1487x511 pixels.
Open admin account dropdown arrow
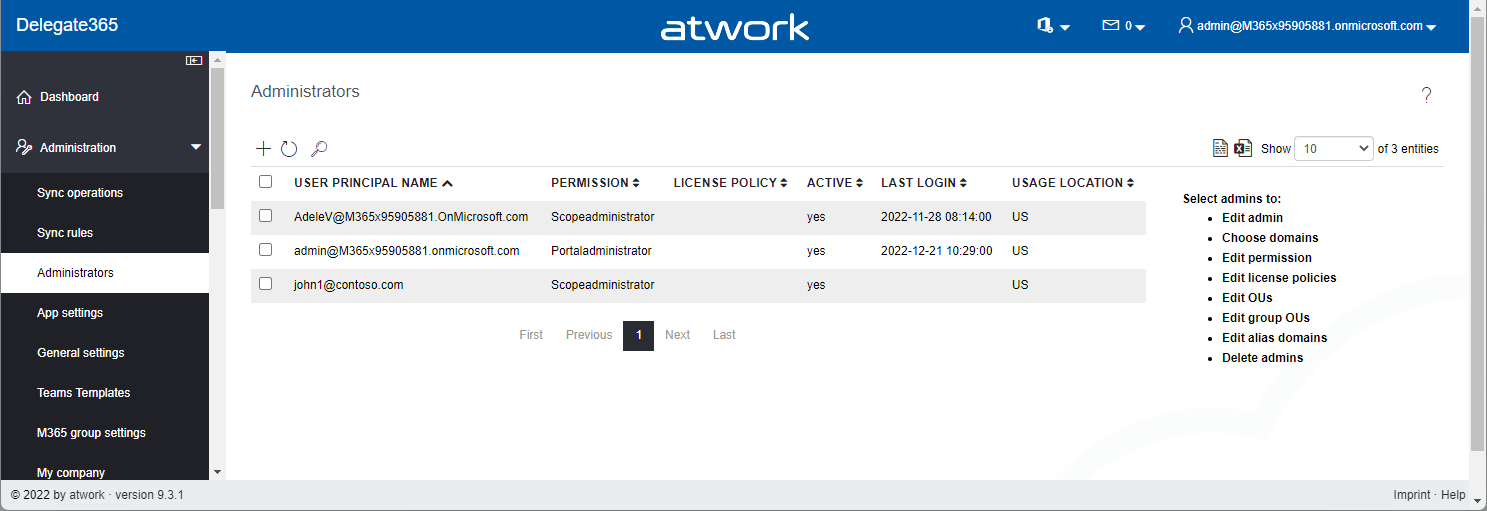click(x=1431, y=28)
